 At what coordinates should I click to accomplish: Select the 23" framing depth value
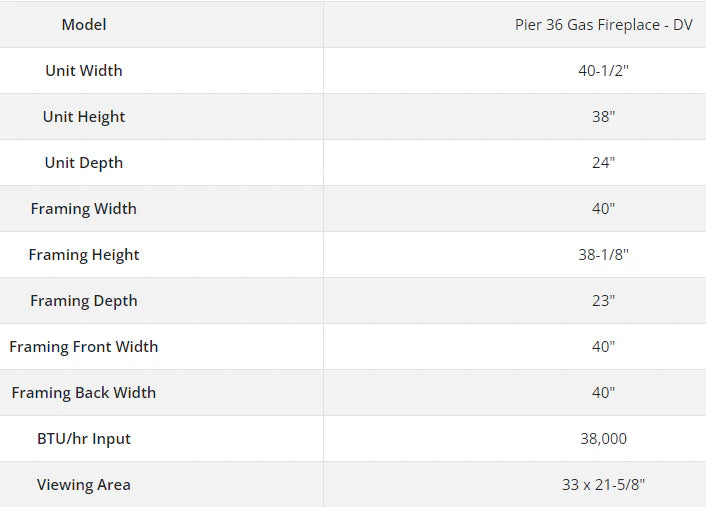[603, 300]
